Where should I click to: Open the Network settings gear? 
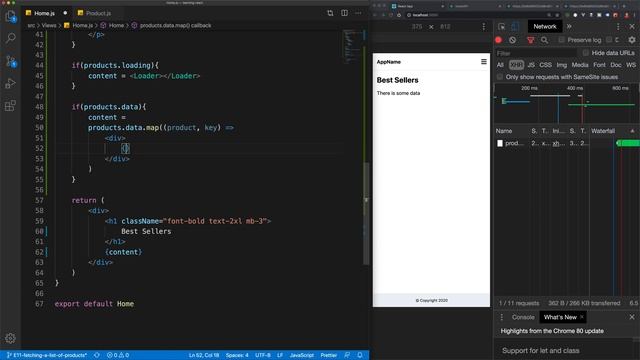632,40
